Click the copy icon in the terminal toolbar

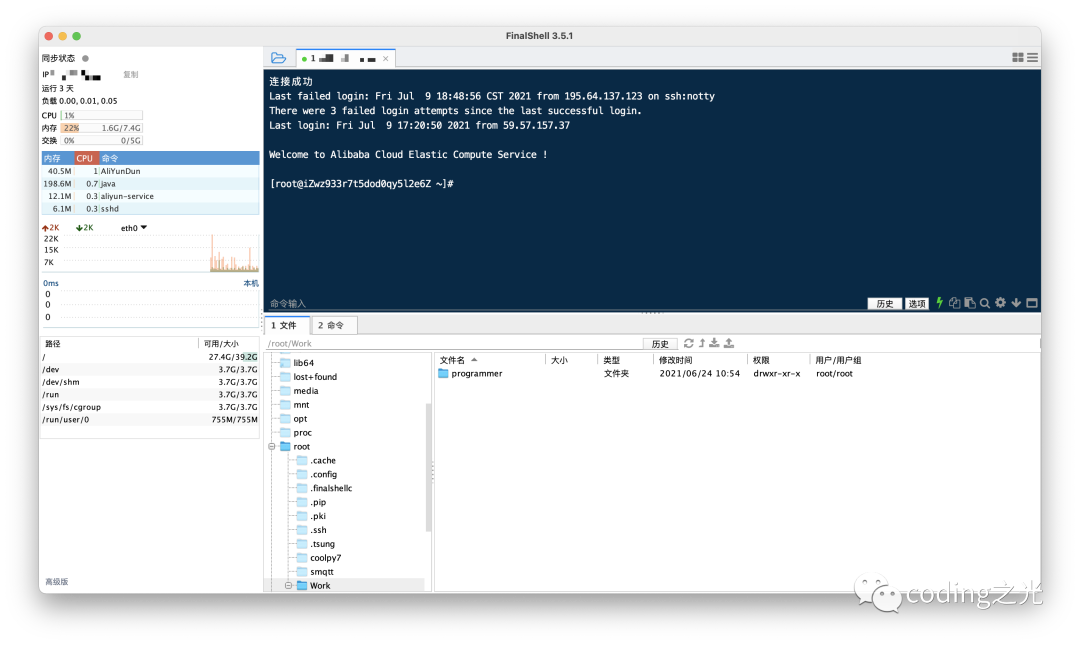click(x=955, y=303)
